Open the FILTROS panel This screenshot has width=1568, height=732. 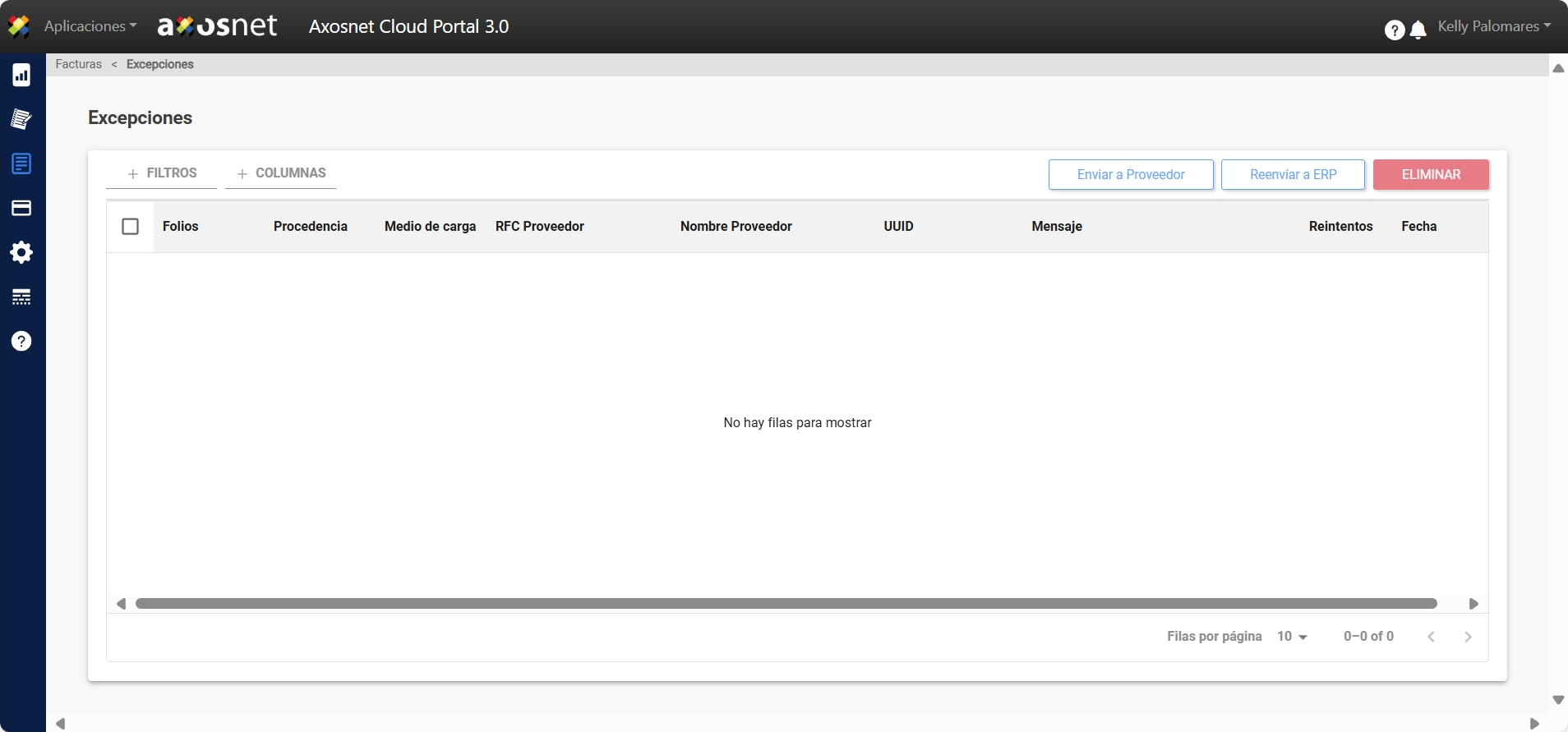coord(162,173)
